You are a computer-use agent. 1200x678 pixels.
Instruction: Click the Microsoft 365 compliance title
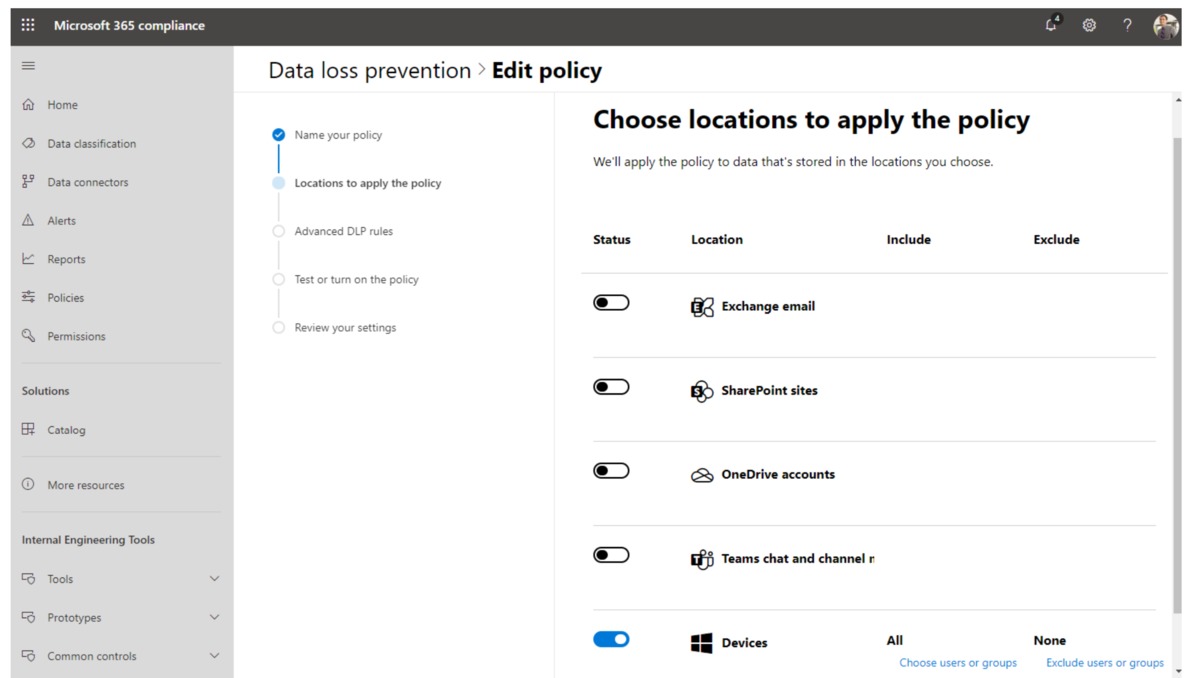click(x=129, y=26)
